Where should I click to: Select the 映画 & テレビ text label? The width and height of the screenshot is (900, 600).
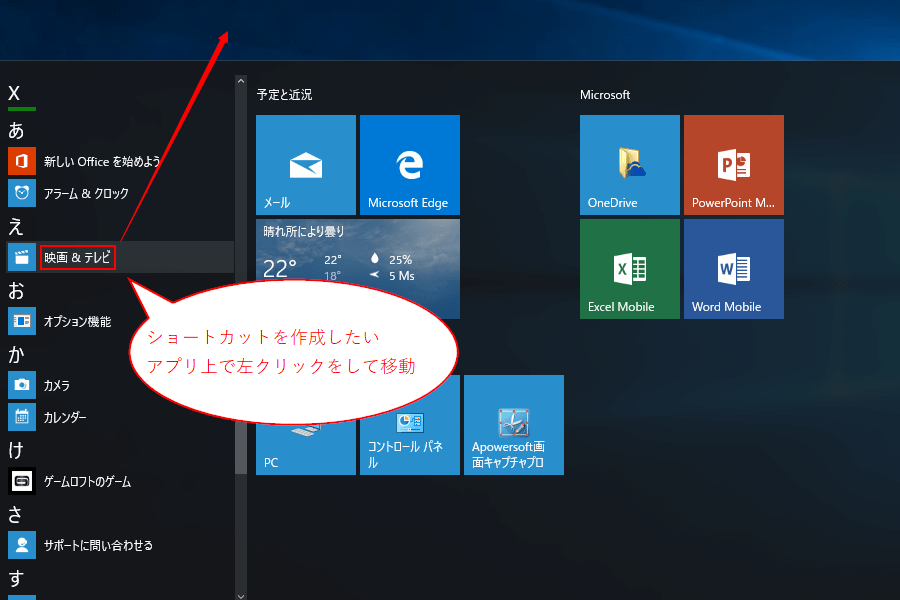click(77, 257)
